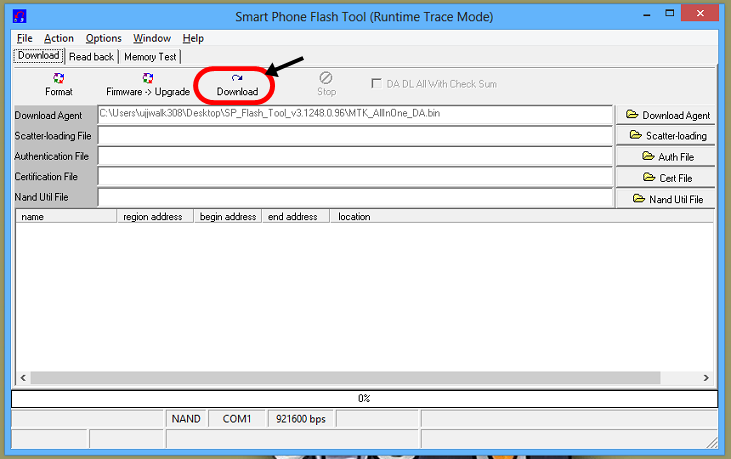Click the region address column header
This screenshot has height=459, width=731.
tap(155, 216)
